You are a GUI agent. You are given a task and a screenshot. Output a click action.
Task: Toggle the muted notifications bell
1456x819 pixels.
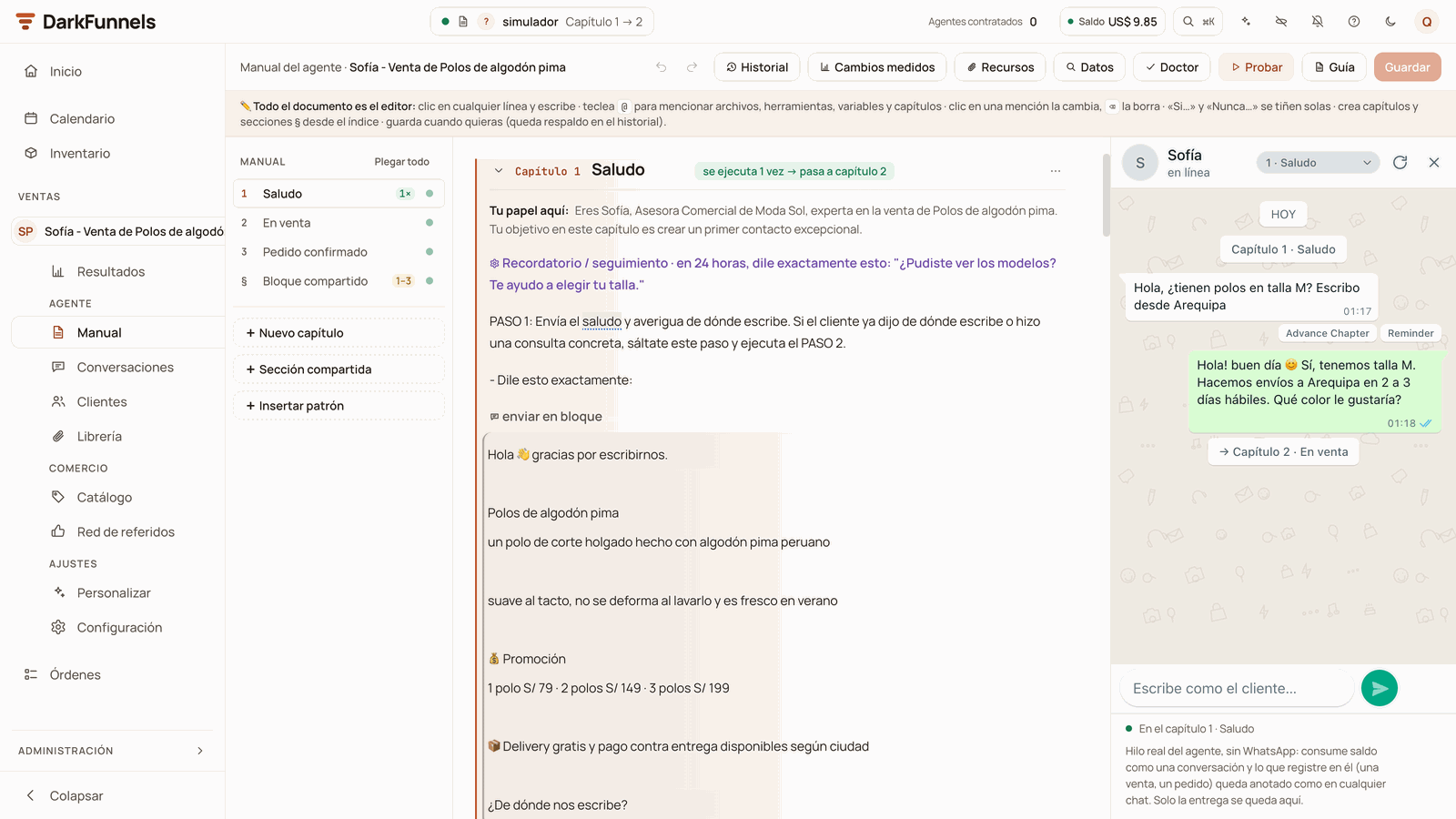(x=1318, y=22)
